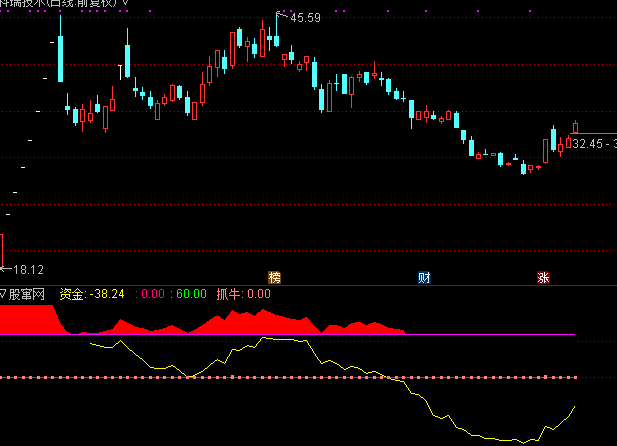Click the 32.45 current price label

point(587,144)
